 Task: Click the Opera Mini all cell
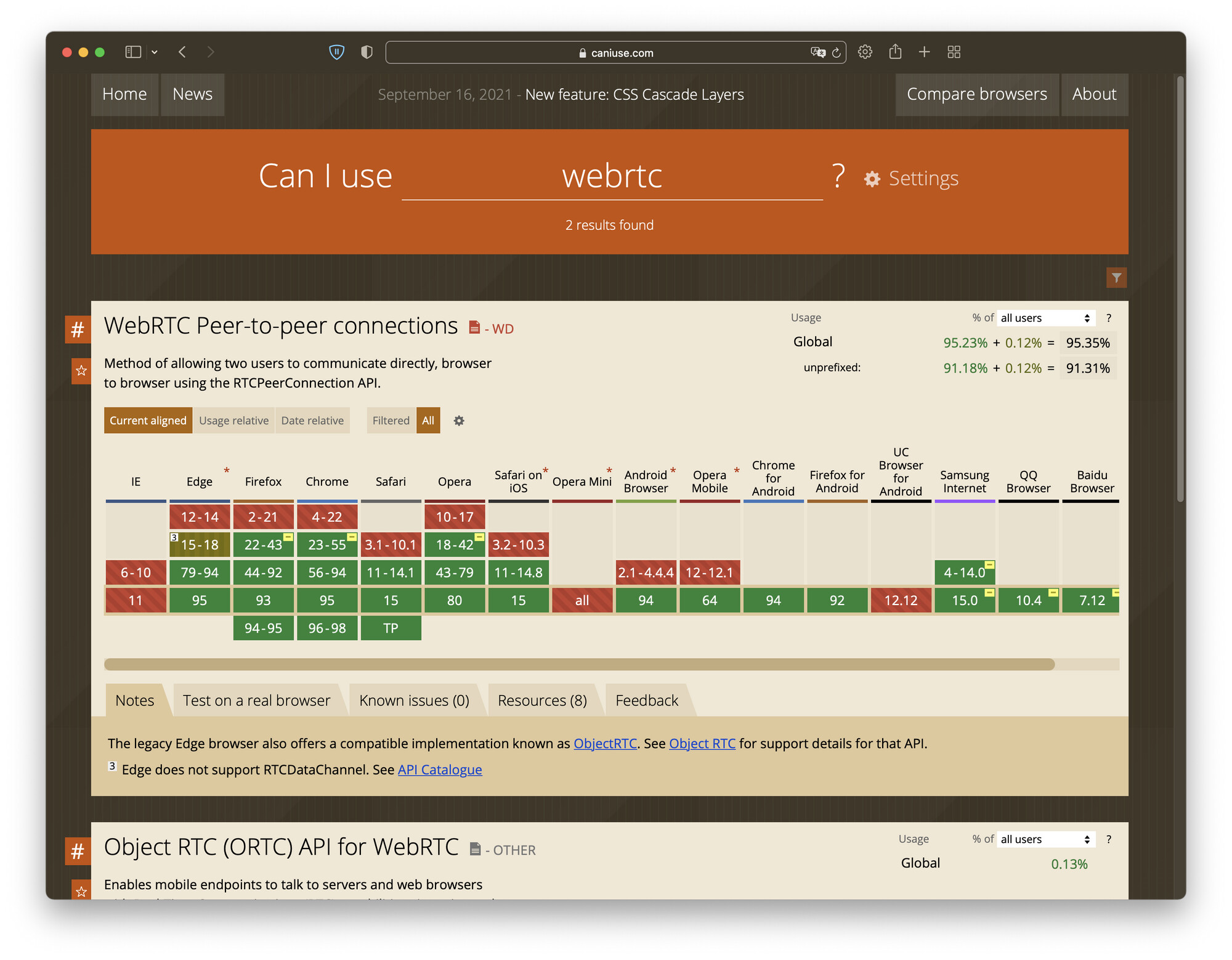pos(582,600)
